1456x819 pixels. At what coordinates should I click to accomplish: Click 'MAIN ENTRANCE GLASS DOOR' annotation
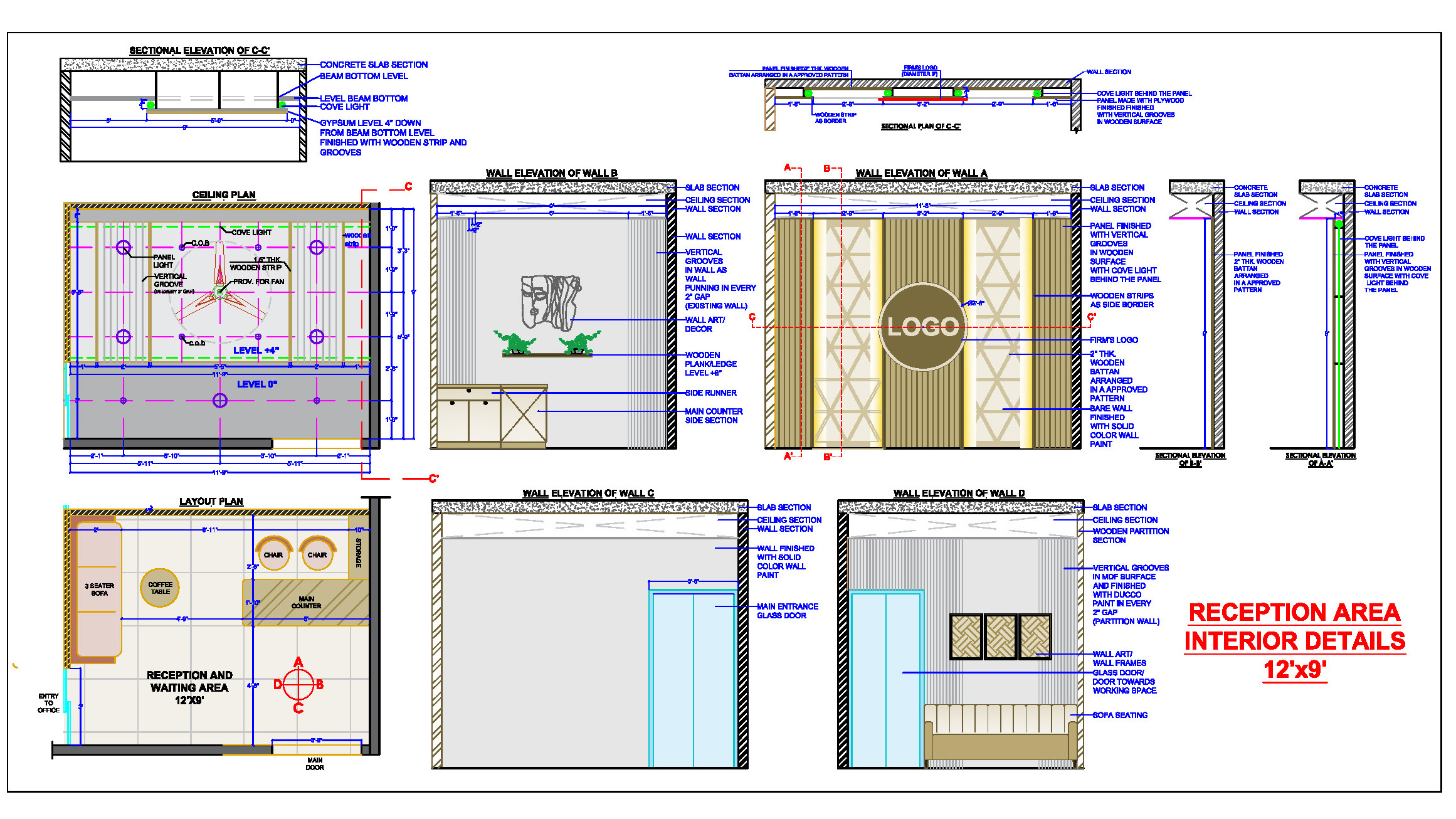[x=788, y=611]
